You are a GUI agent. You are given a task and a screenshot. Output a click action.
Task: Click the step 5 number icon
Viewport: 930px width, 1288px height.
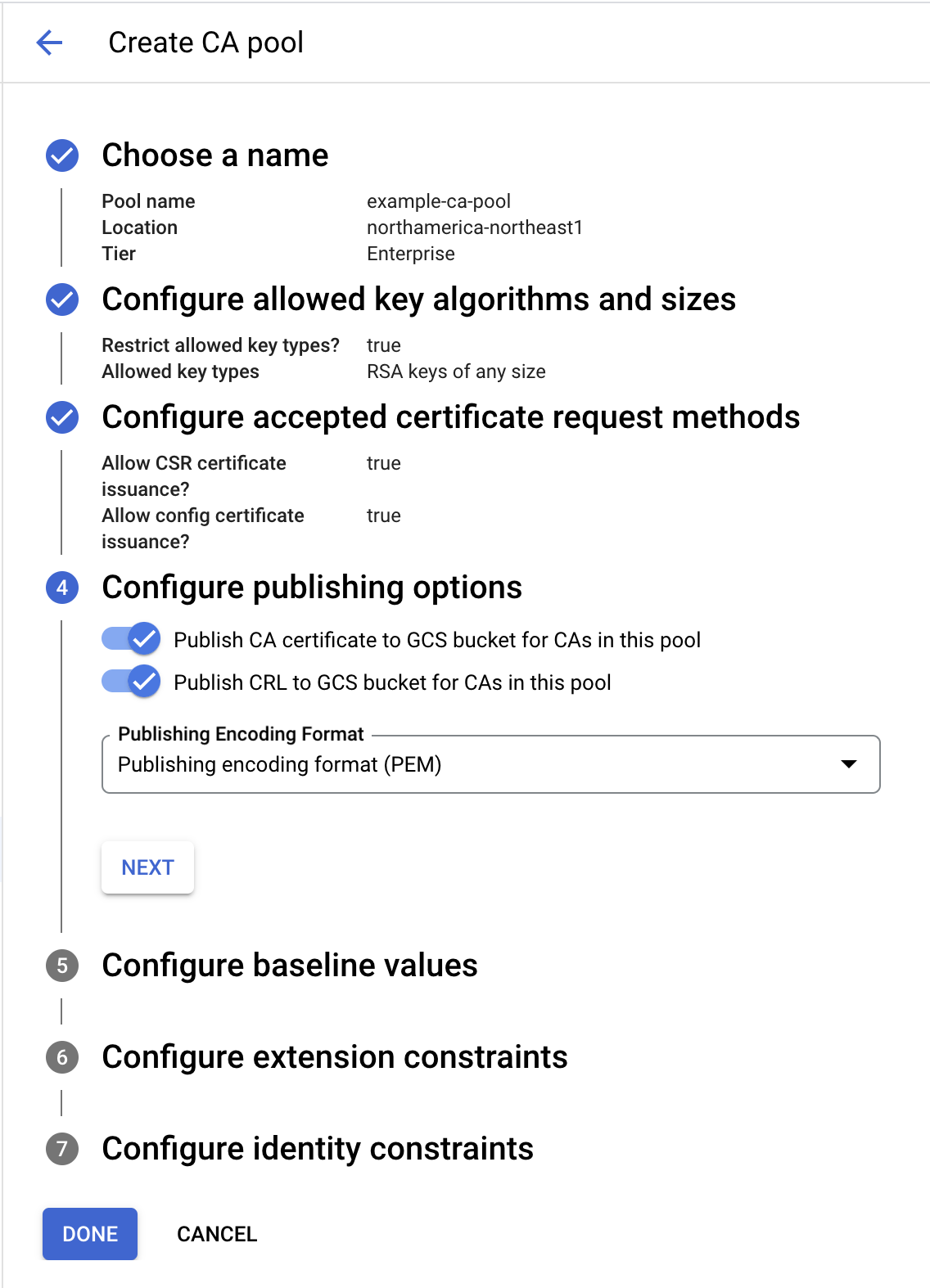[x=62, y=966]
